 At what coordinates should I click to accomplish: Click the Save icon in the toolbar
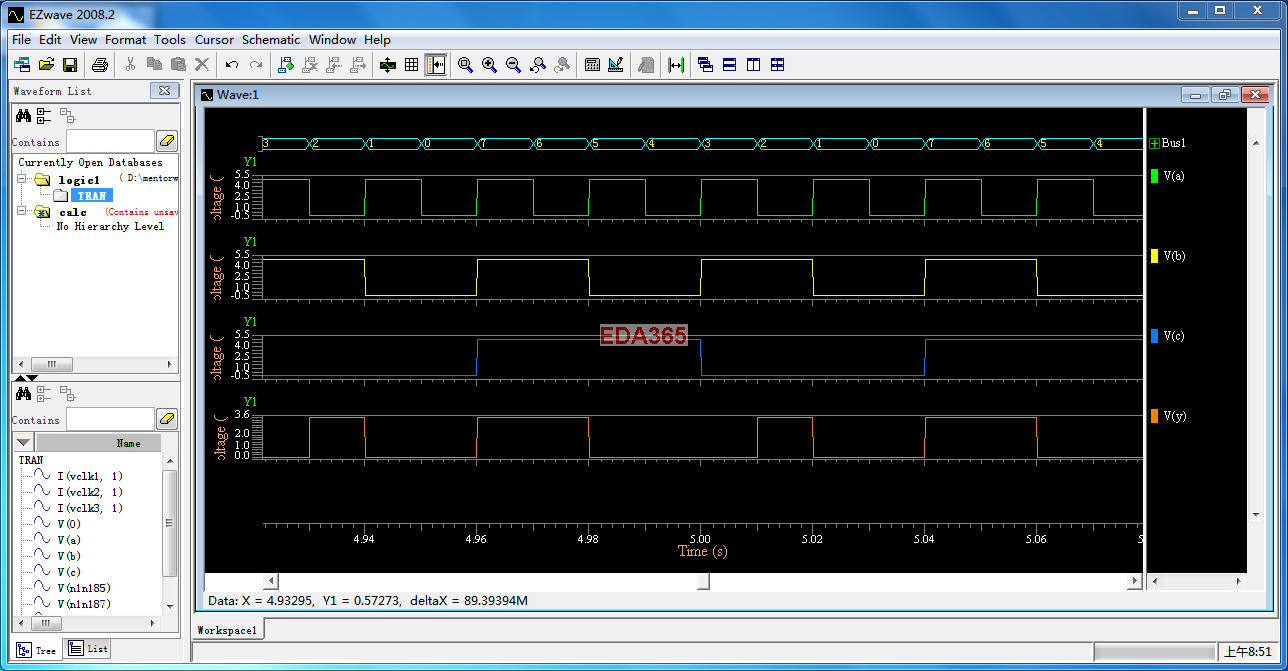(x=70, y=65)
